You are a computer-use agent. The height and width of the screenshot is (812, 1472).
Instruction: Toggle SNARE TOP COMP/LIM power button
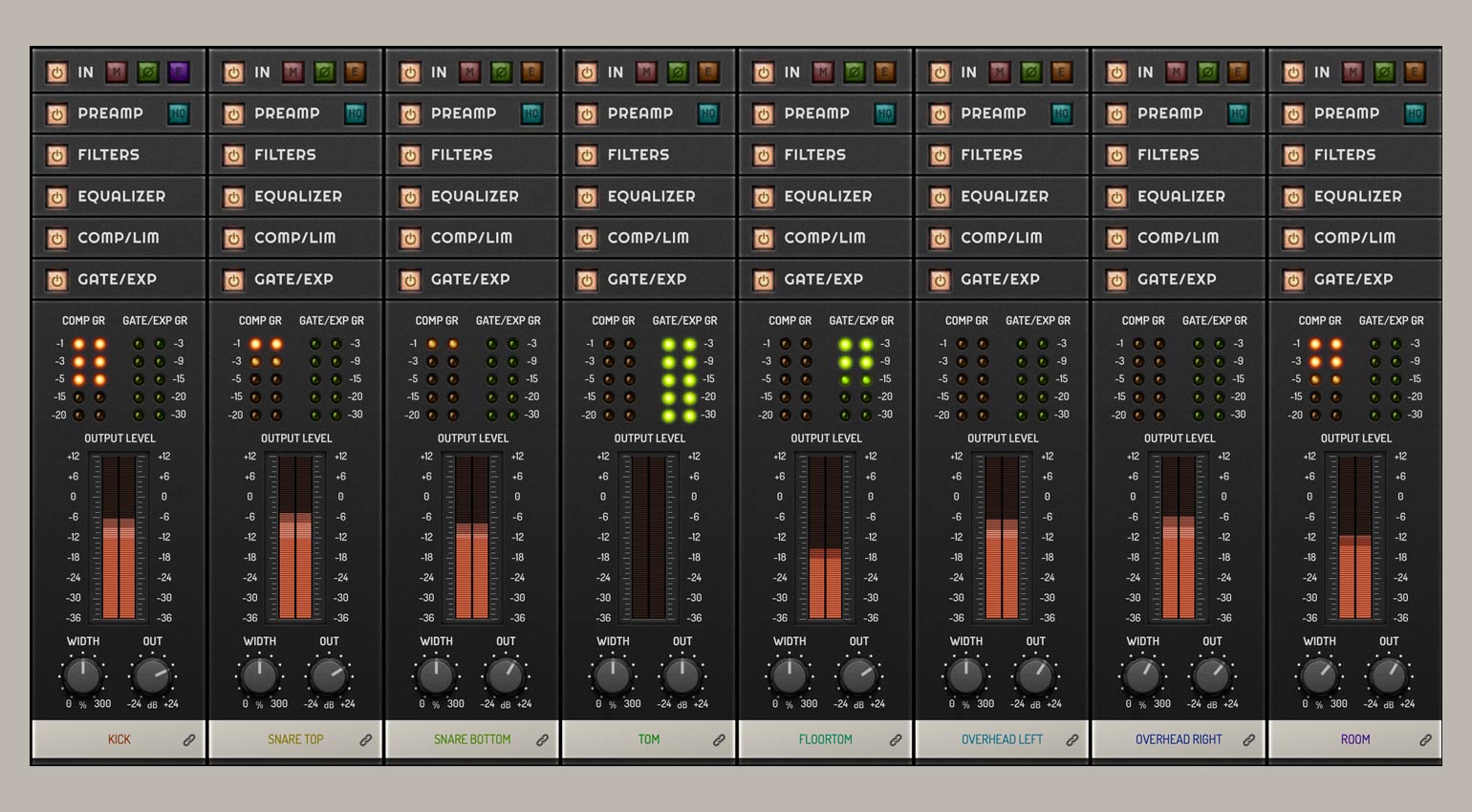click(234, 239)
